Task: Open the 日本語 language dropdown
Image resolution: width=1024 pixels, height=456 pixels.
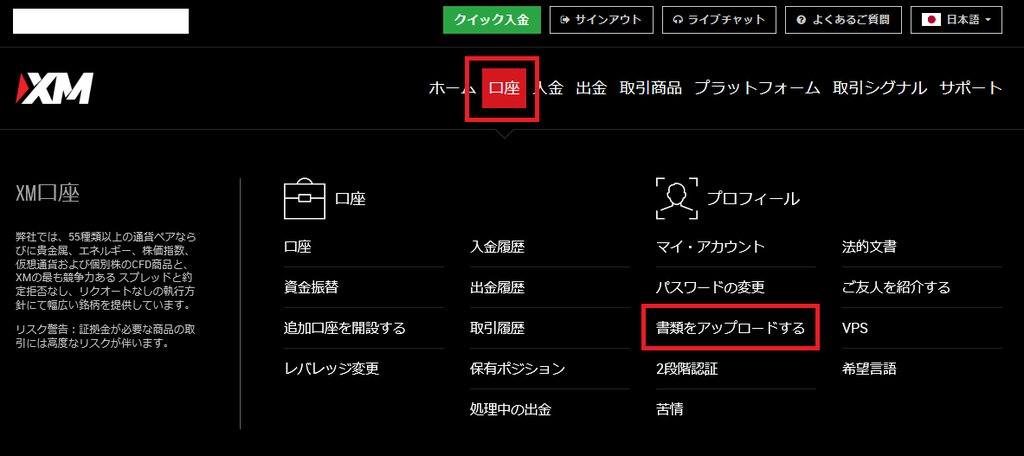Action: [956, 20]
